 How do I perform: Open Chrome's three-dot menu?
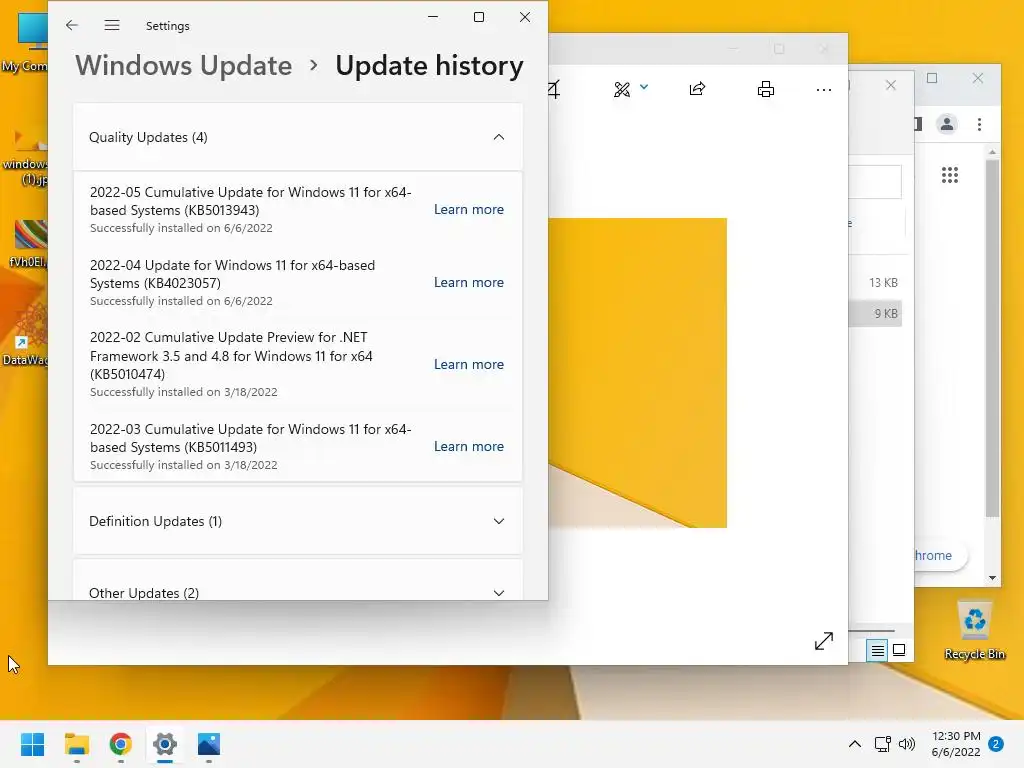[979, 124]
